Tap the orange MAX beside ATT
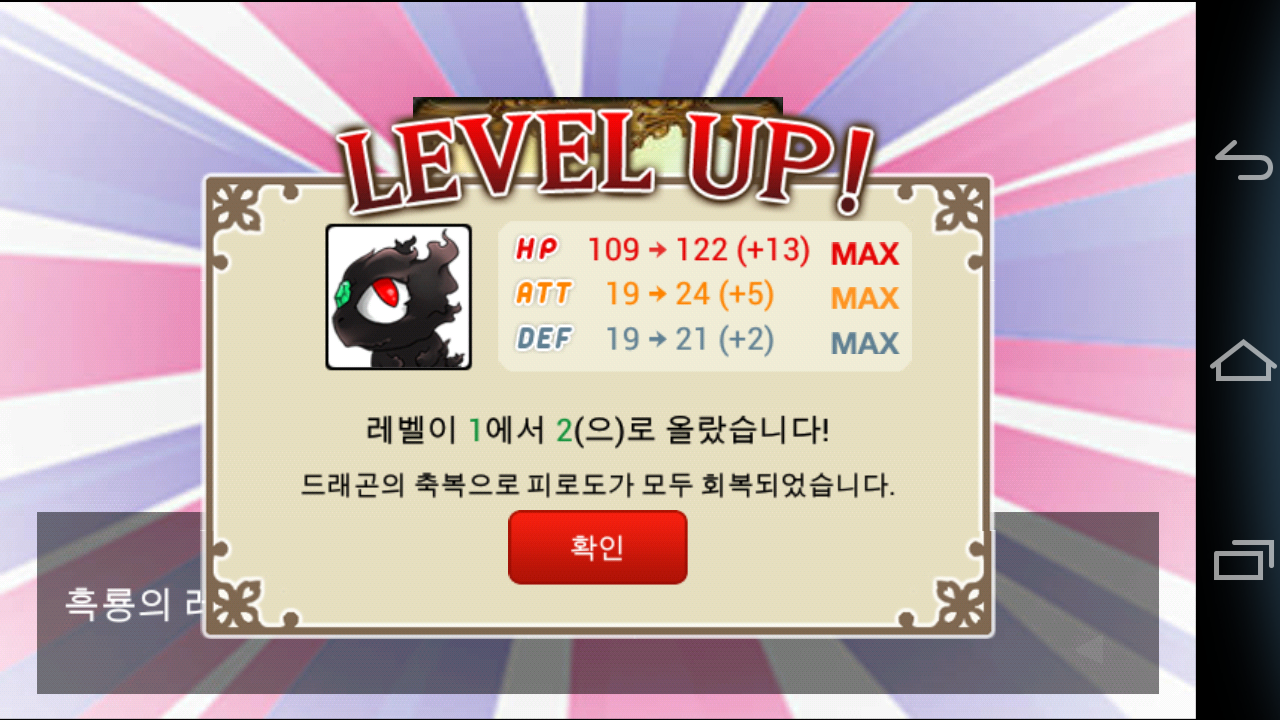1280x720 pixels. click(865, 298)
